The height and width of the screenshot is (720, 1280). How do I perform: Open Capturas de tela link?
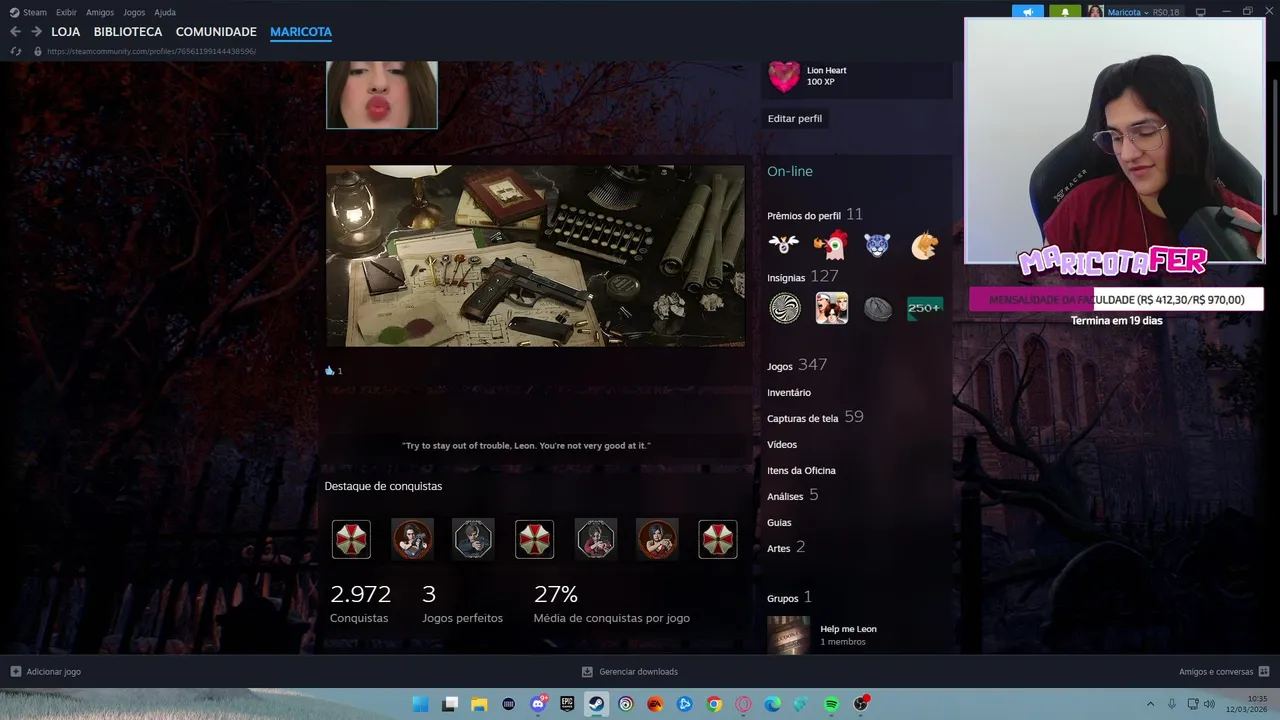point(803,418)
